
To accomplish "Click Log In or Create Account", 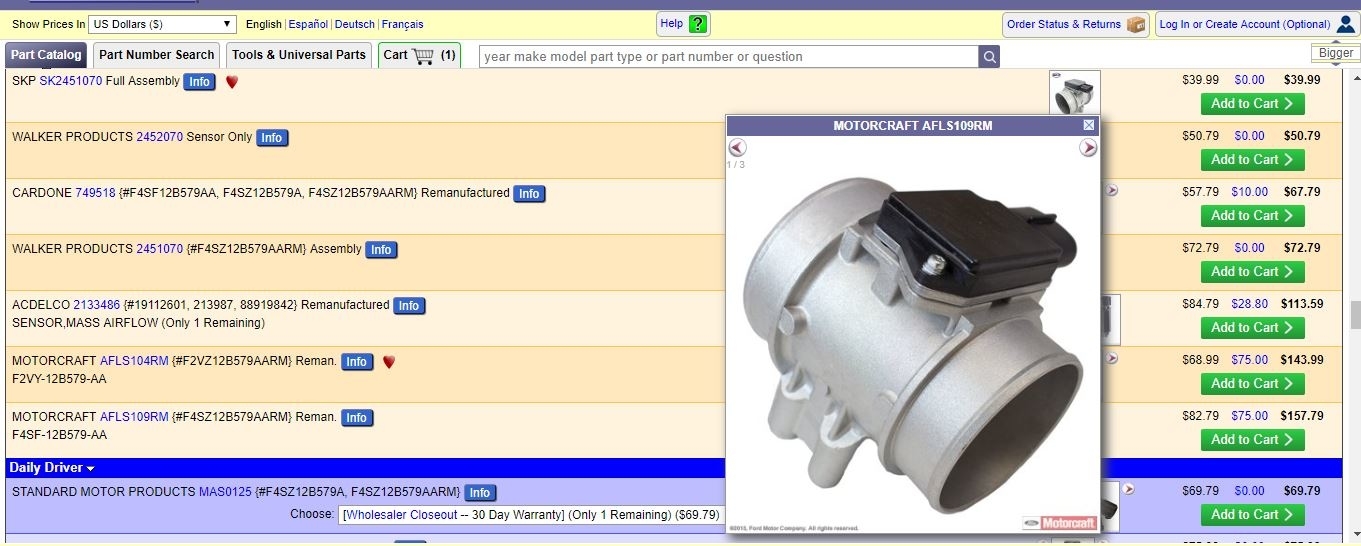I will 1257,24.
